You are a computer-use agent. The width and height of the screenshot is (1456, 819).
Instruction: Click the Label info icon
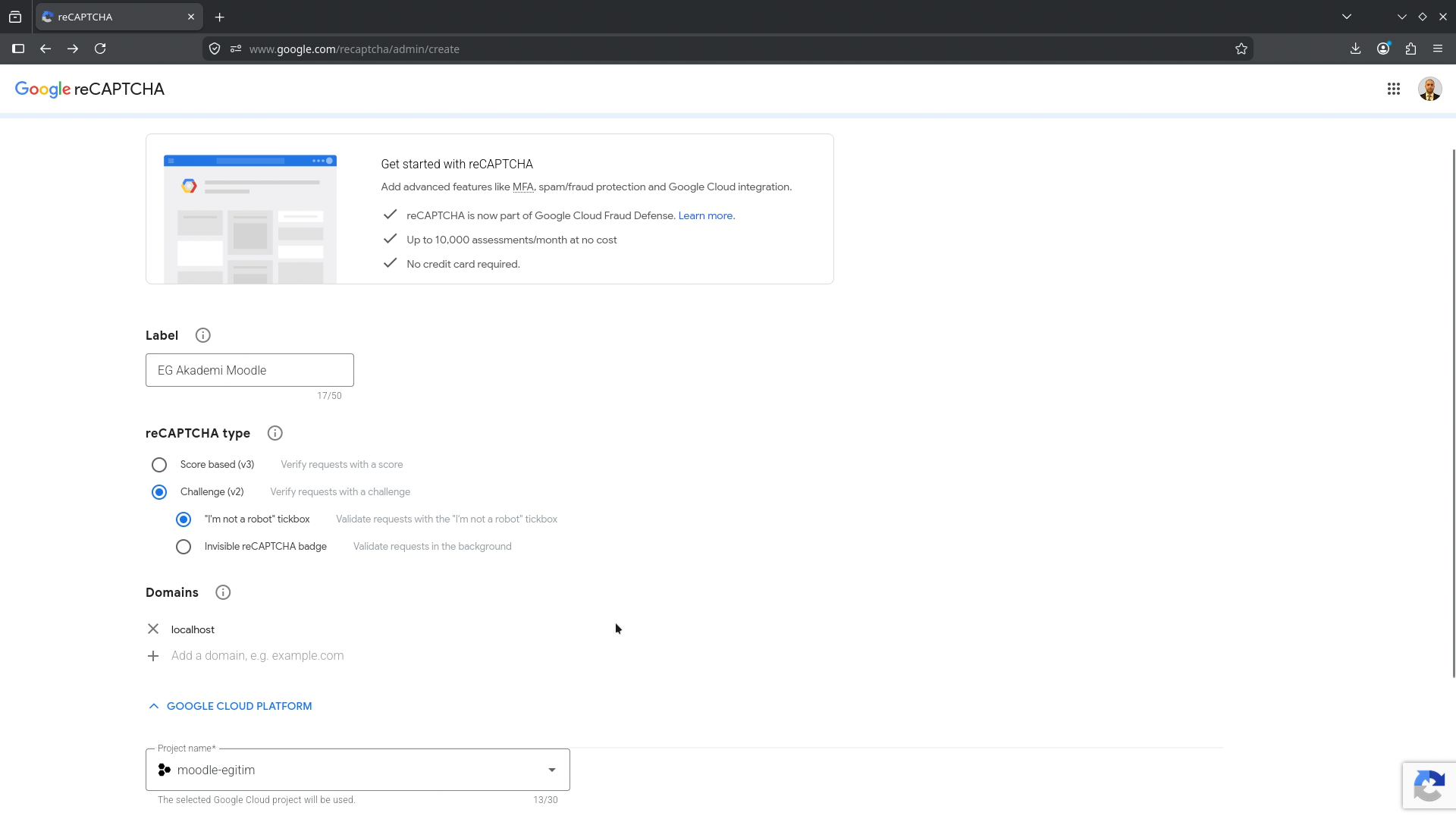click(202, 335)
